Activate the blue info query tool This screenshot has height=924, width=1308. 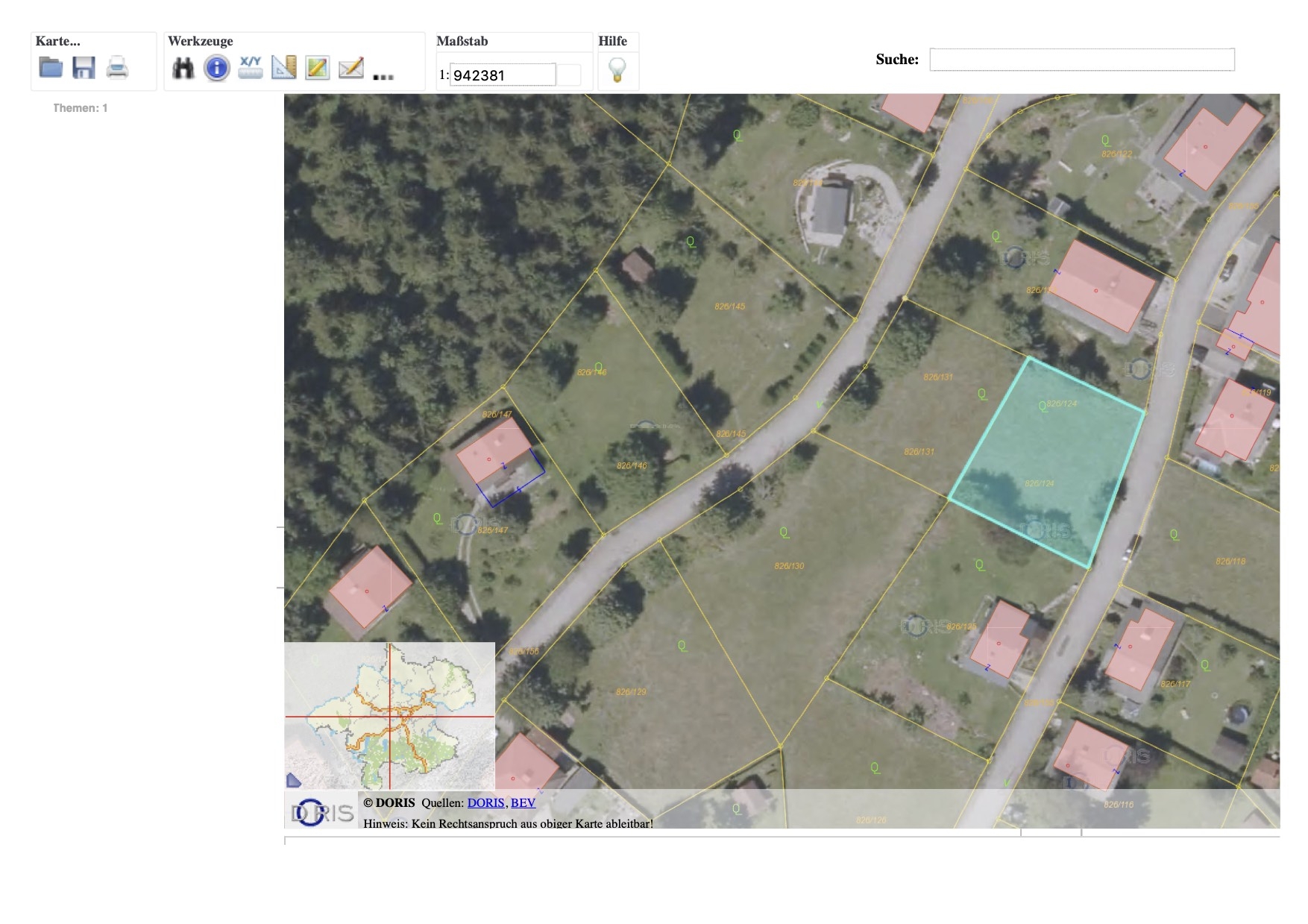pyautogui.click(x=216, y=68)
